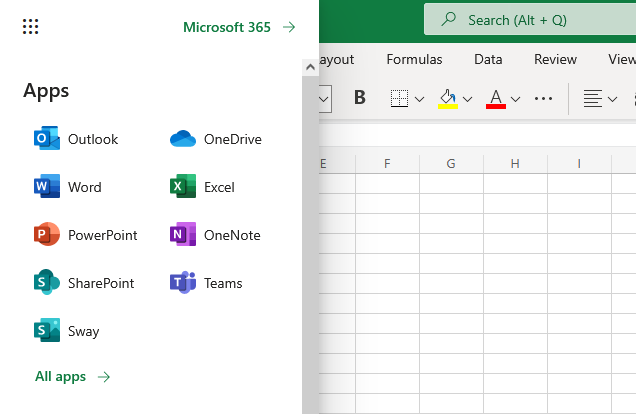Click the app launcher waffle icon
Viewport: 636px width, 414px height.
point(30,27)
